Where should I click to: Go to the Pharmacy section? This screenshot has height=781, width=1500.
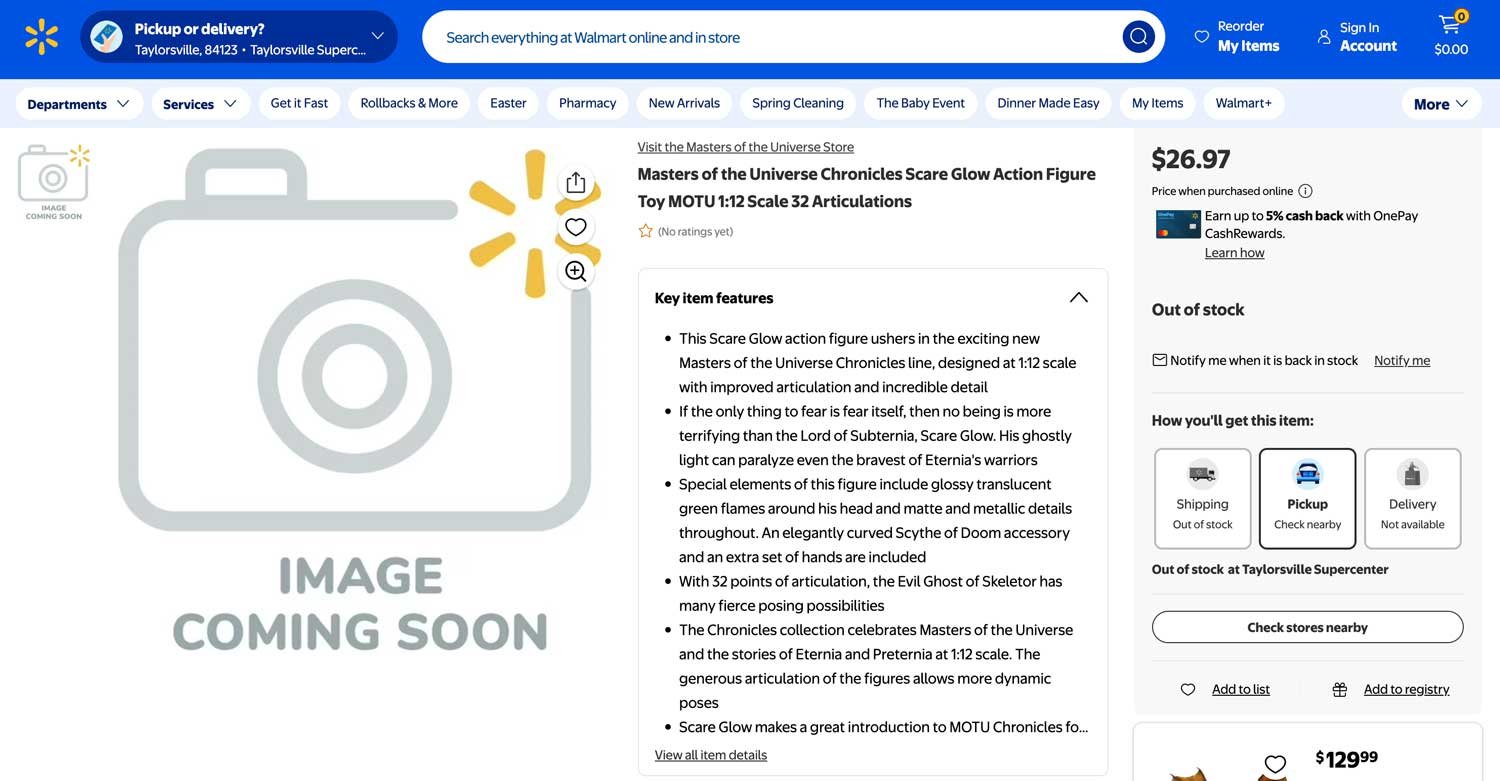(587, 103)
